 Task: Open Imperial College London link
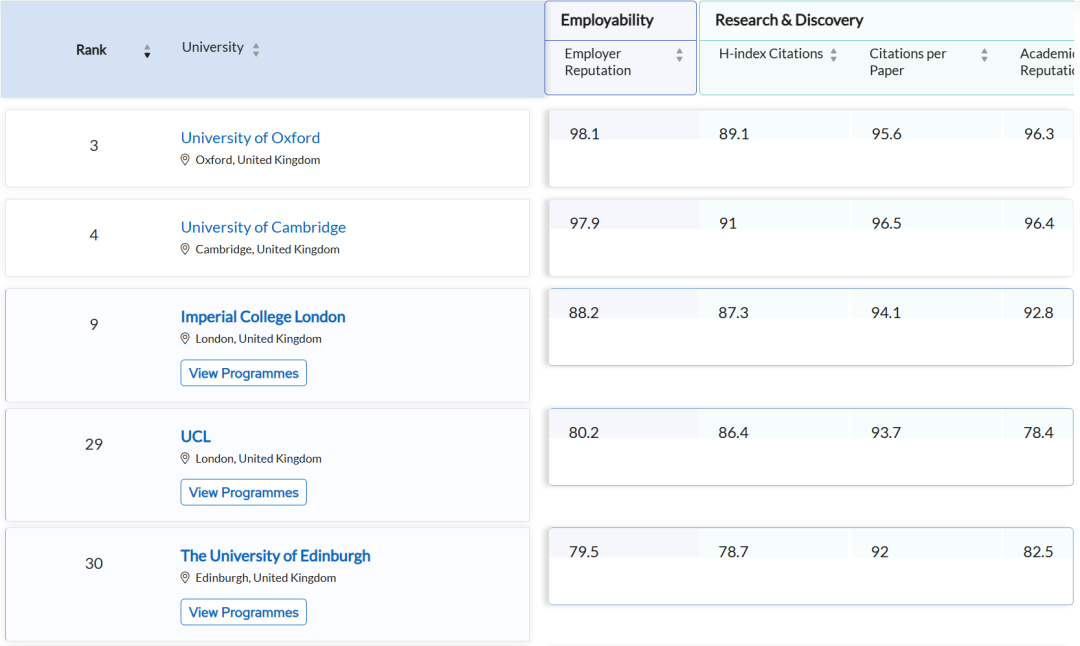[263, 317]
